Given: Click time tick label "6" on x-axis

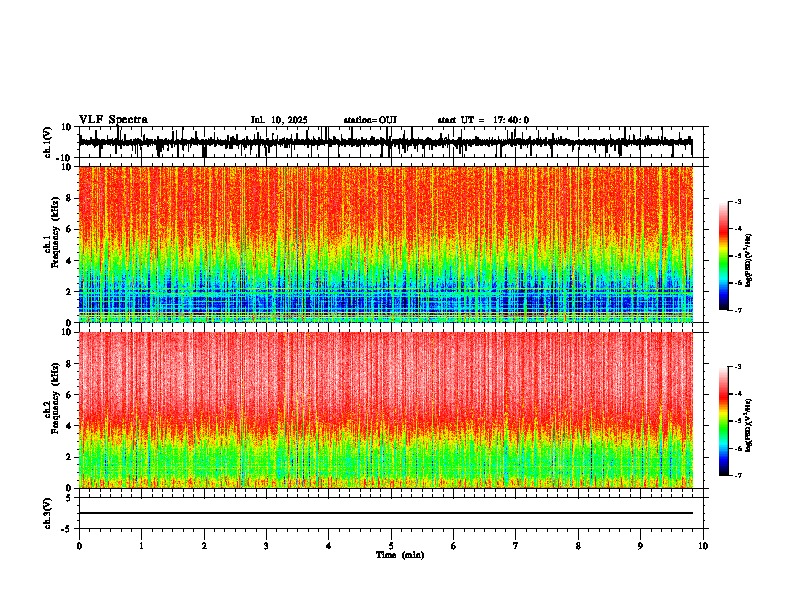Looking at the screenshot, I should 454,546.
